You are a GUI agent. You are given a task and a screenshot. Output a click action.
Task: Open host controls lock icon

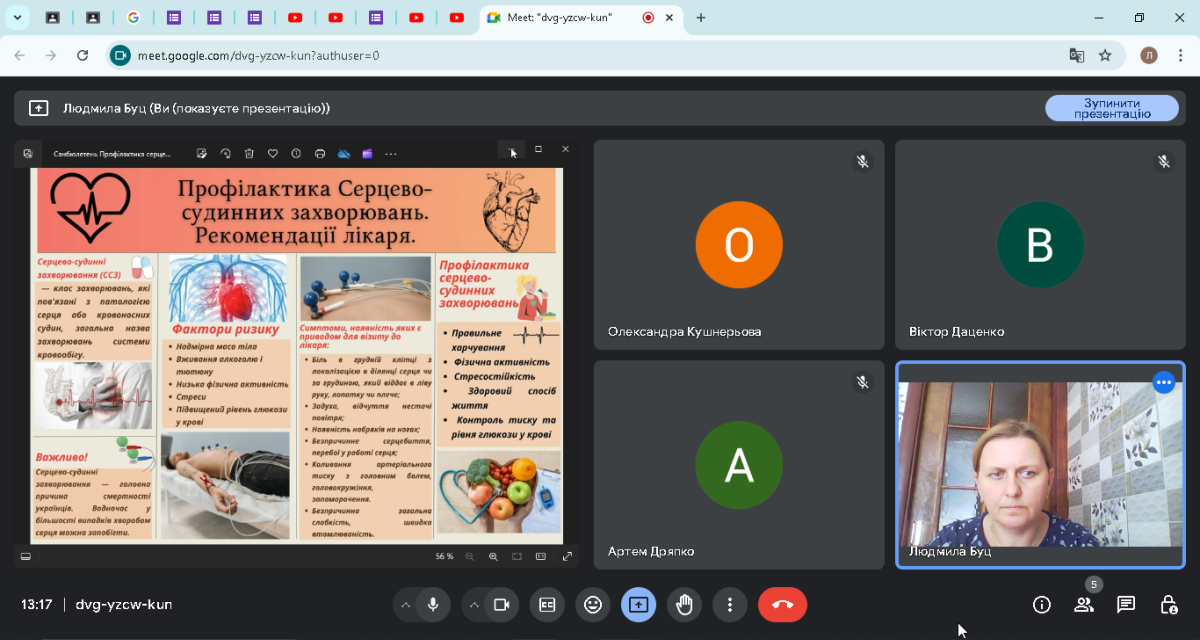(1168, 604)
